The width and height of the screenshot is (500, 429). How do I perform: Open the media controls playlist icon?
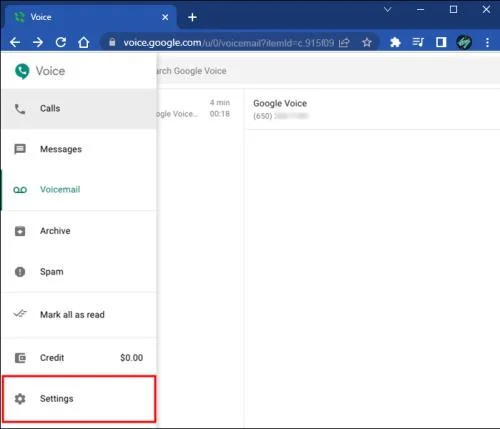coord(418,42)
